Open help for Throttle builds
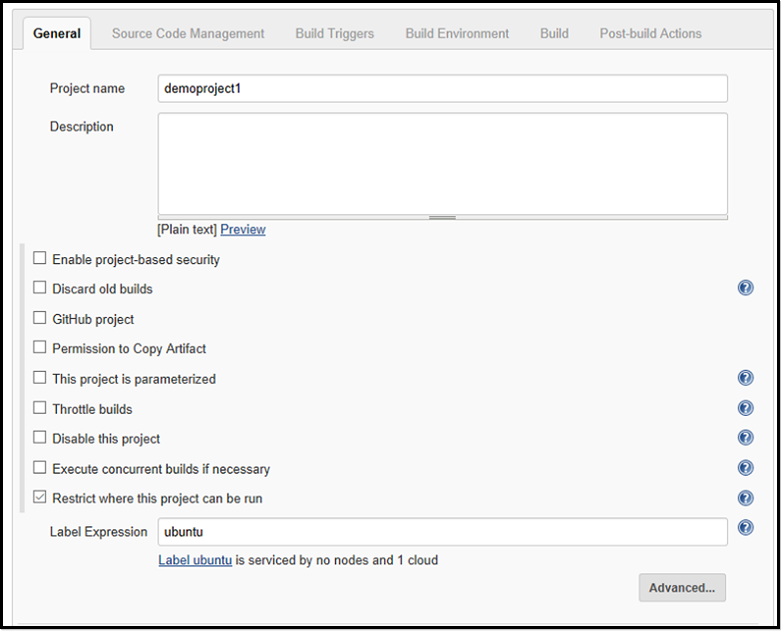Screen dimensions: 782x631 [x=745, y=408]
